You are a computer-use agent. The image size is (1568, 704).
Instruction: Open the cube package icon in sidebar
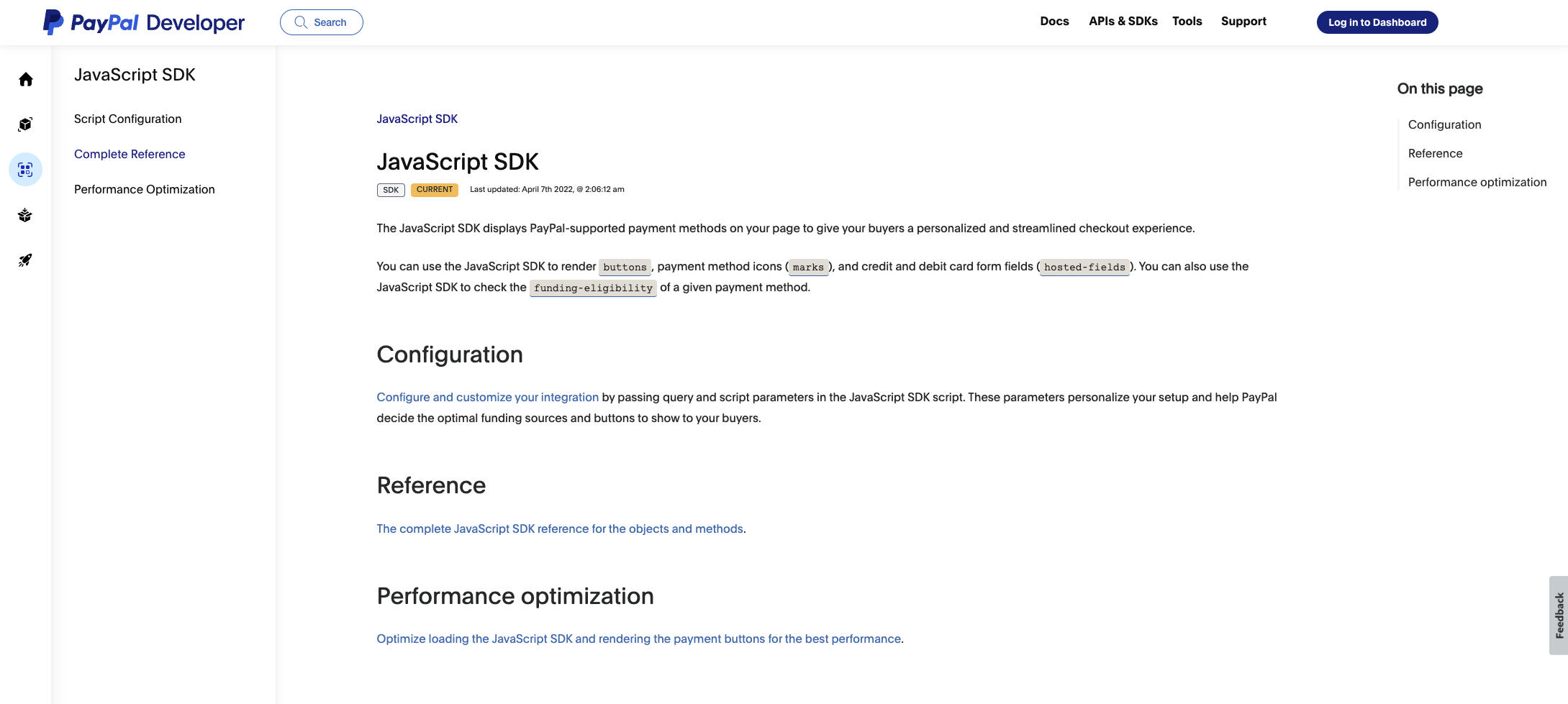point(26,124)
